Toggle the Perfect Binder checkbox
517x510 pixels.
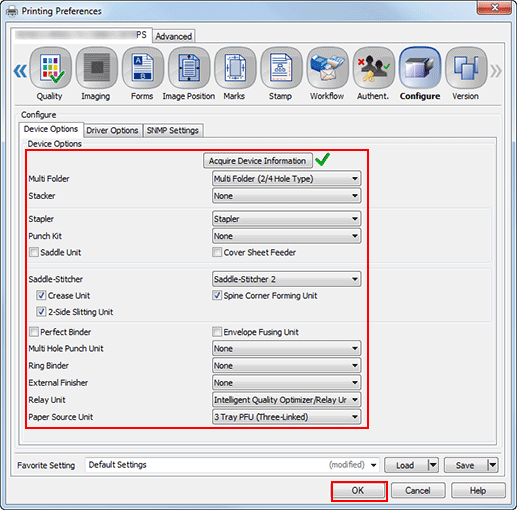pyautogui.click(x=34, y=332)
